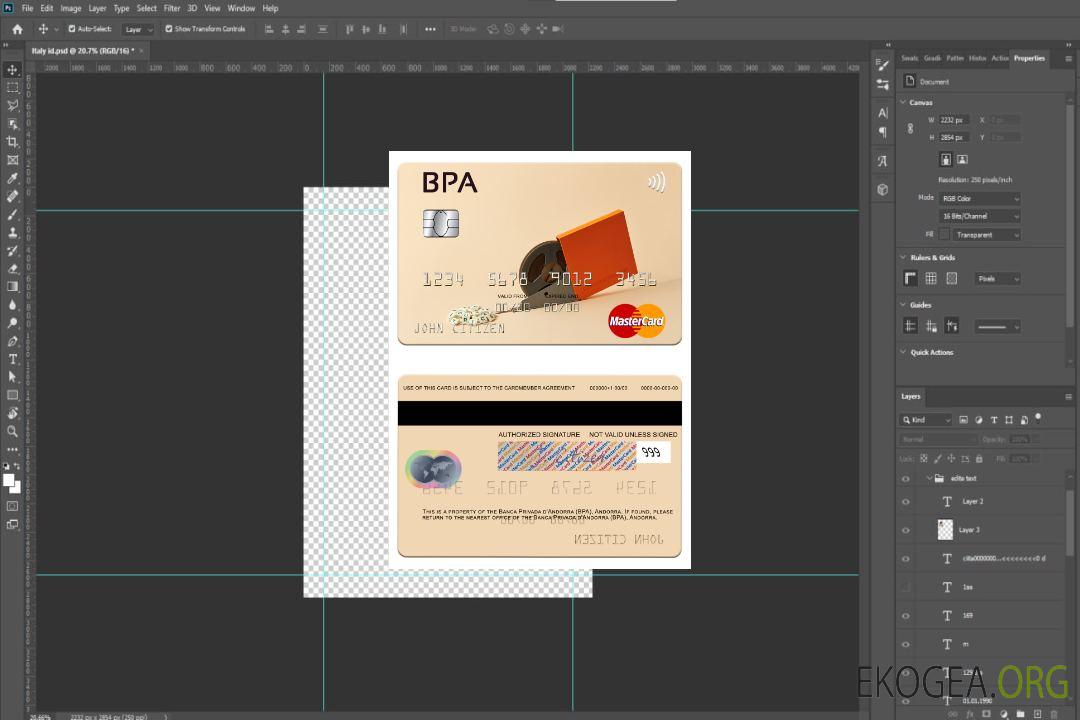The height and width of the screenshot is (720, 1080).
Task: Select the Hand tool
Action: tap(12, 413)
